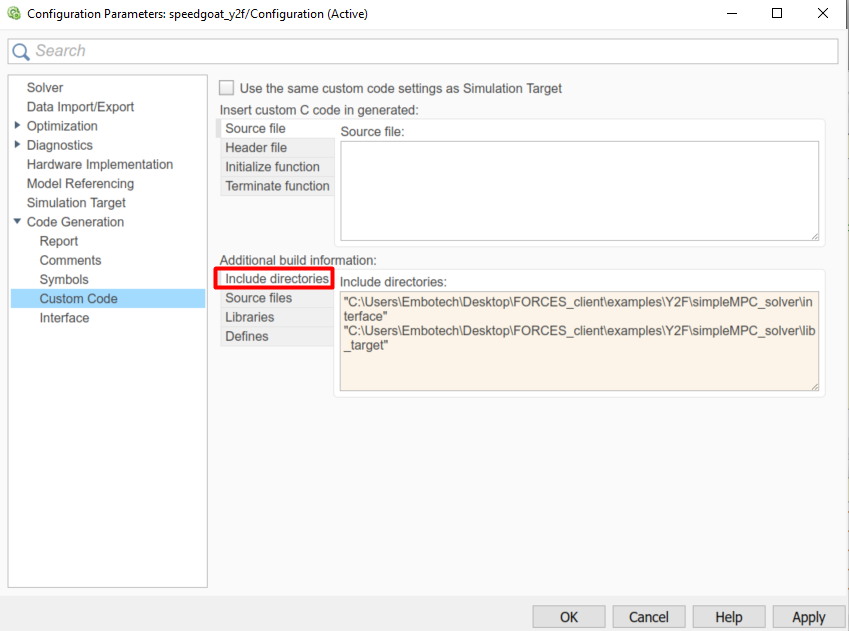Screen dimensions: 849x631
Task: Collapse the Code Generation tree node
Action: (18, 222)
